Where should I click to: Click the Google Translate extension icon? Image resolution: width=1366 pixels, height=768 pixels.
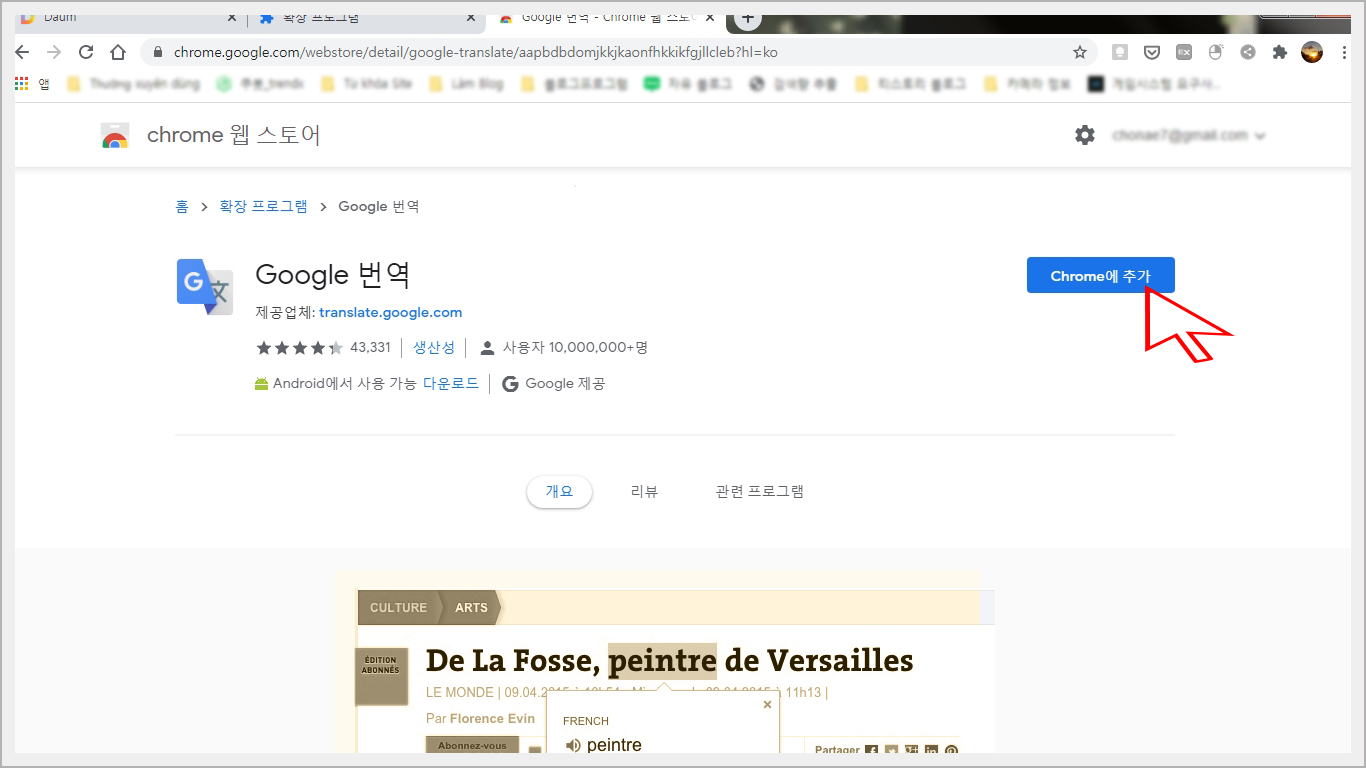tap(205, 287)
